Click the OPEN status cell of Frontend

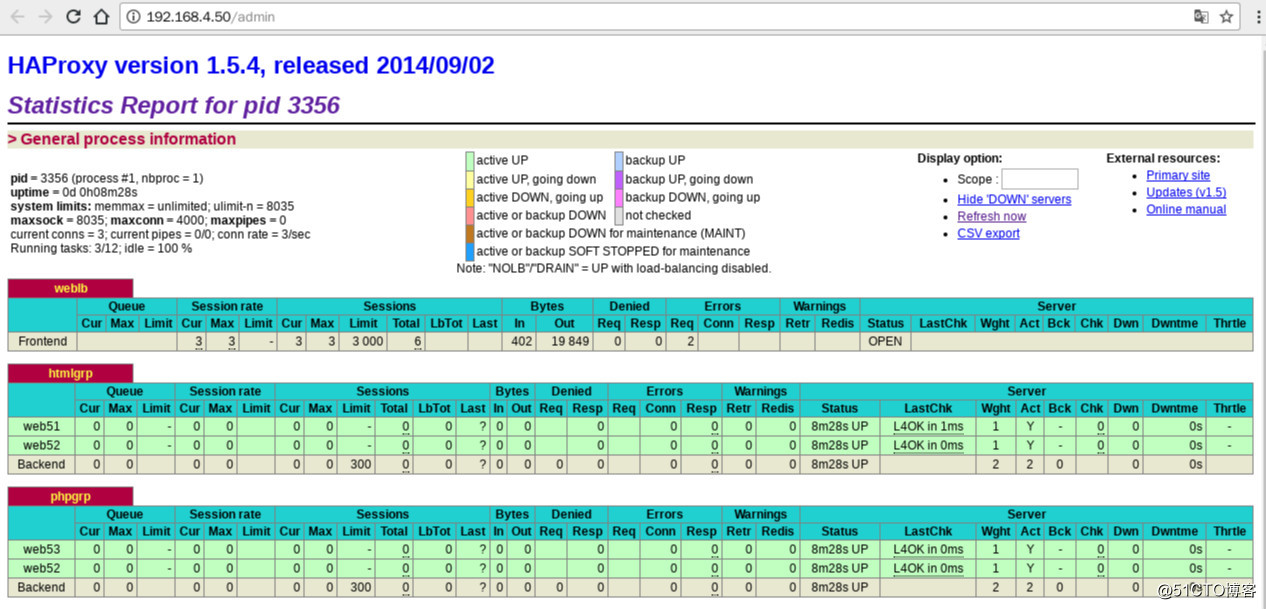tap(885, 341)
